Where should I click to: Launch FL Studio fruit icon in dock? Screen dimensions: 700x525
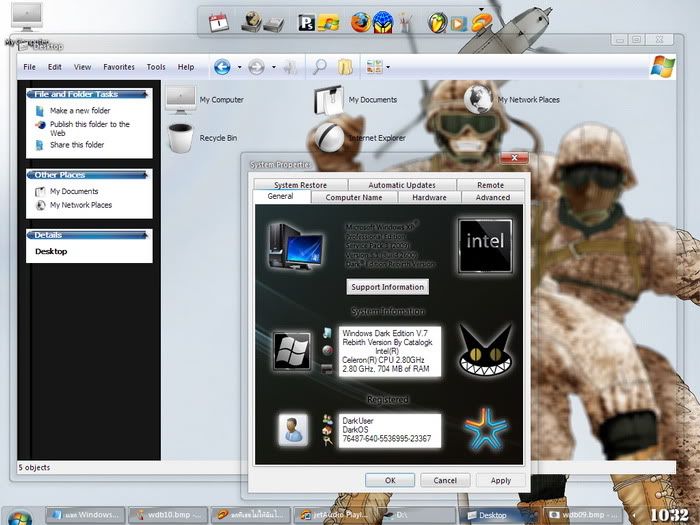tap(437, 22)
